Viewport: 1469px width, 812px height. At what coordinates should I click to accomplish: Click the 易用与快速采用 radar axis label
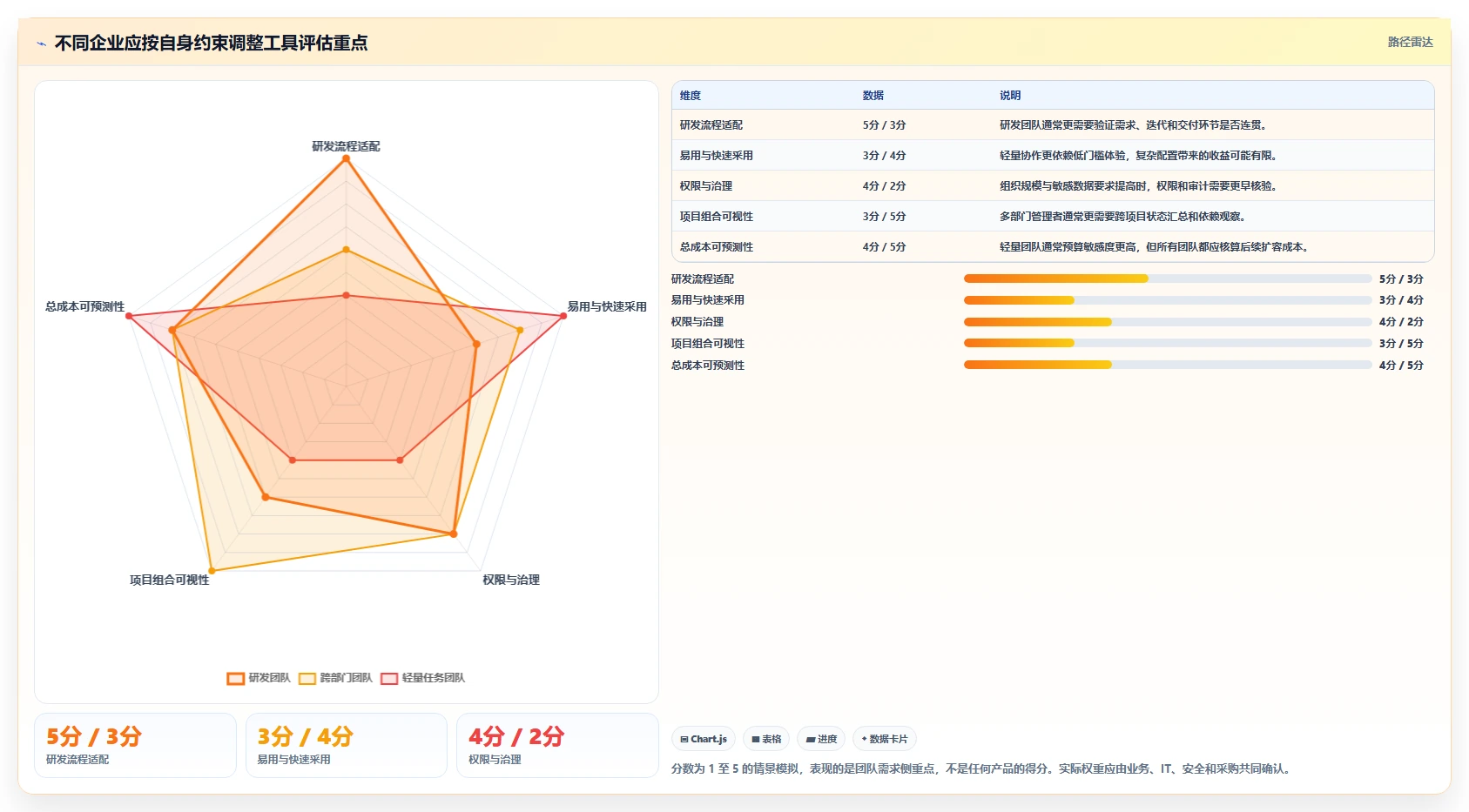click(x=607, y=306)
